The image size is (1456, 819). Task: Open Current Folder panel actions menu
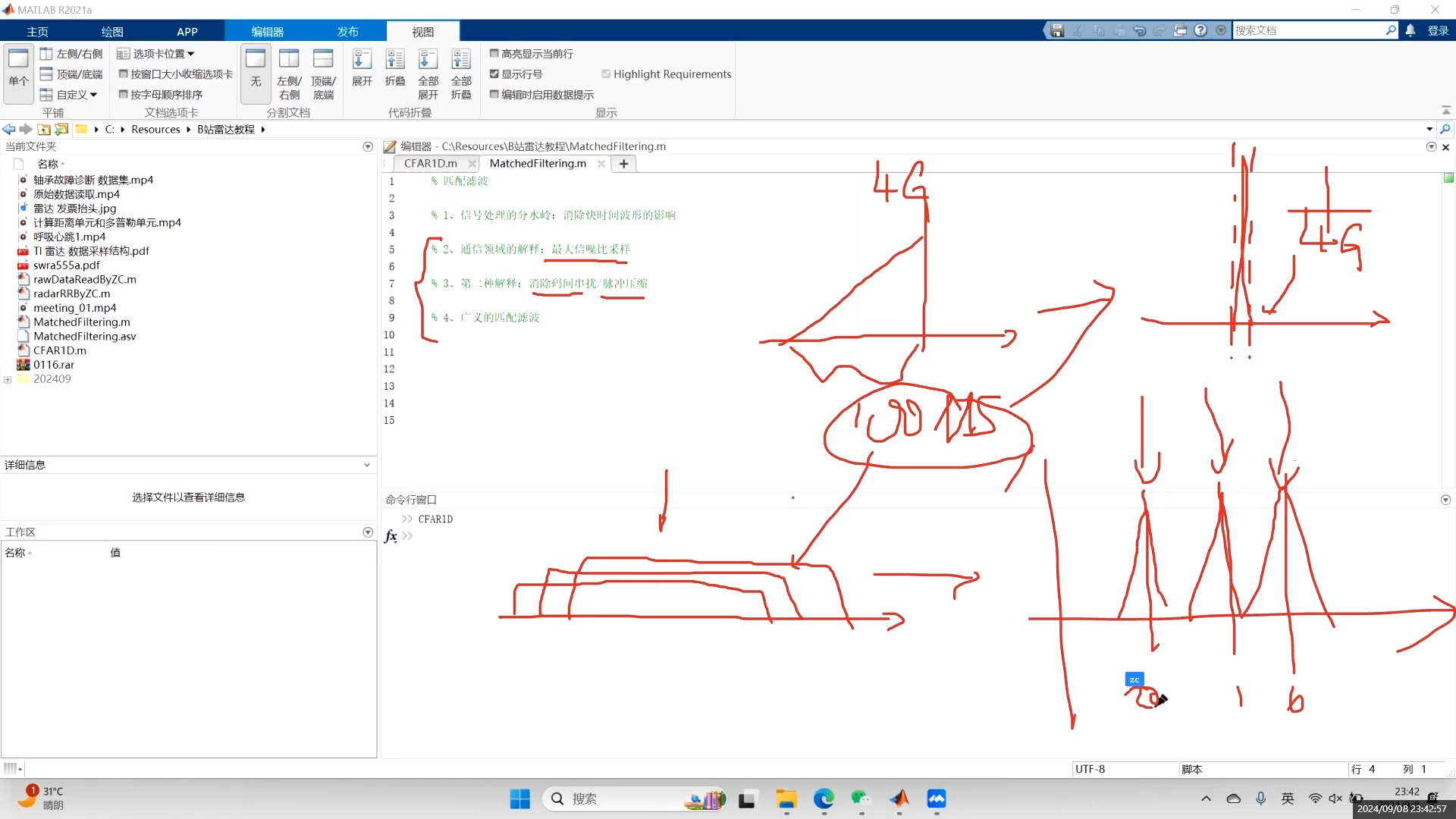tap(368, 146)
